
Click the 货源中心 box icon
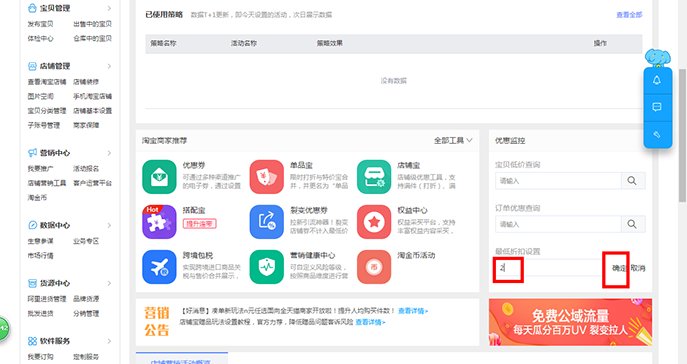pyautogui.click(x=32, y=283)
